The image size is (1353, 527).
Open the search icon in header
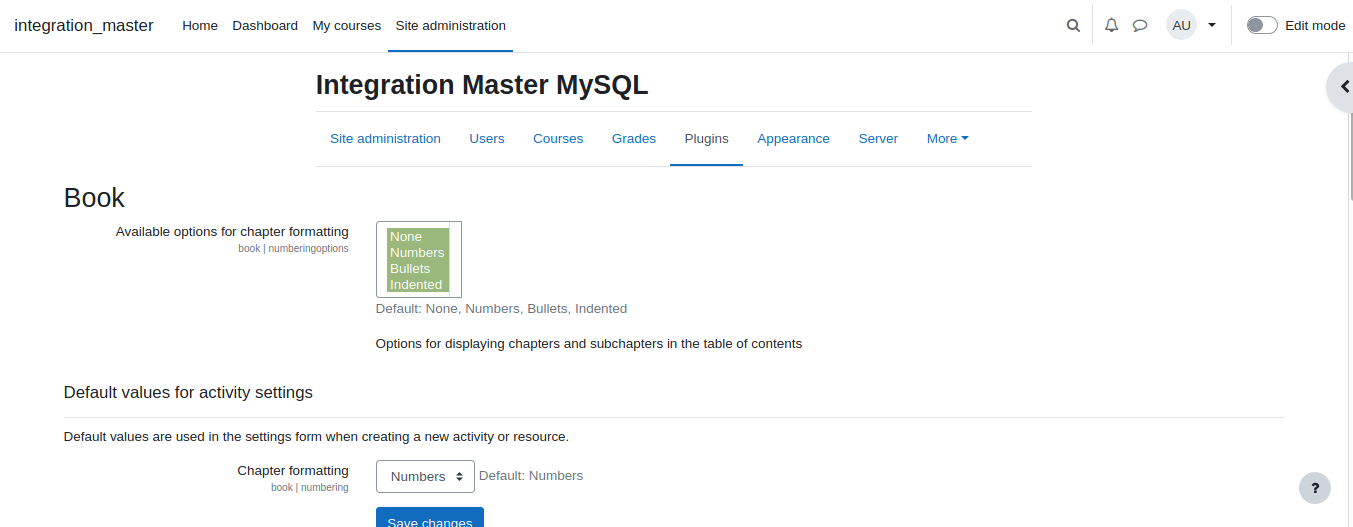pos(1073,26)
